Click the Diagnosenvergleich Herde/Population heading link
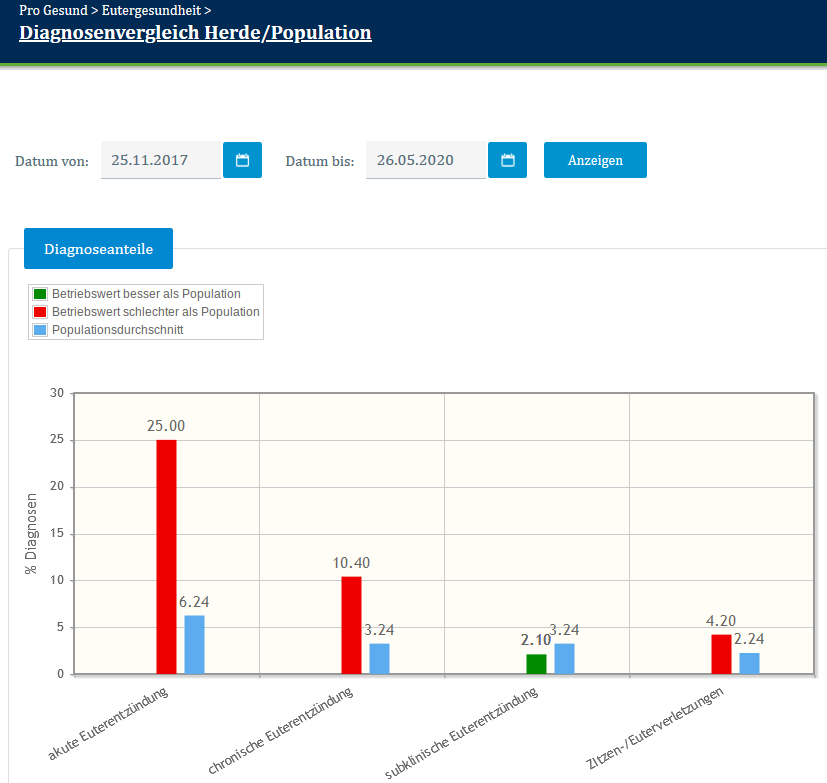 point(195,33)
